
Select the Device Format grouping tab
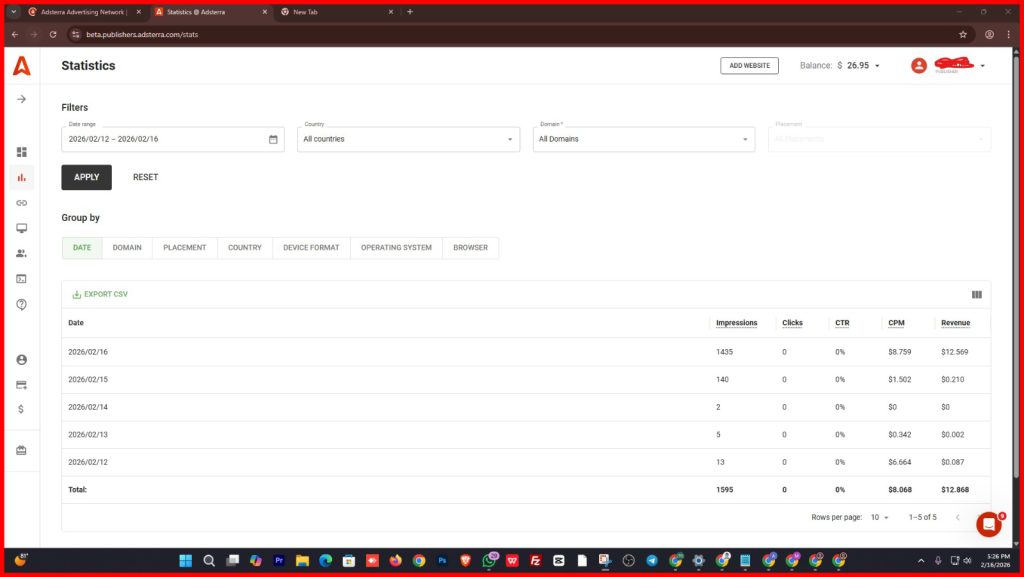coord(311,248)
